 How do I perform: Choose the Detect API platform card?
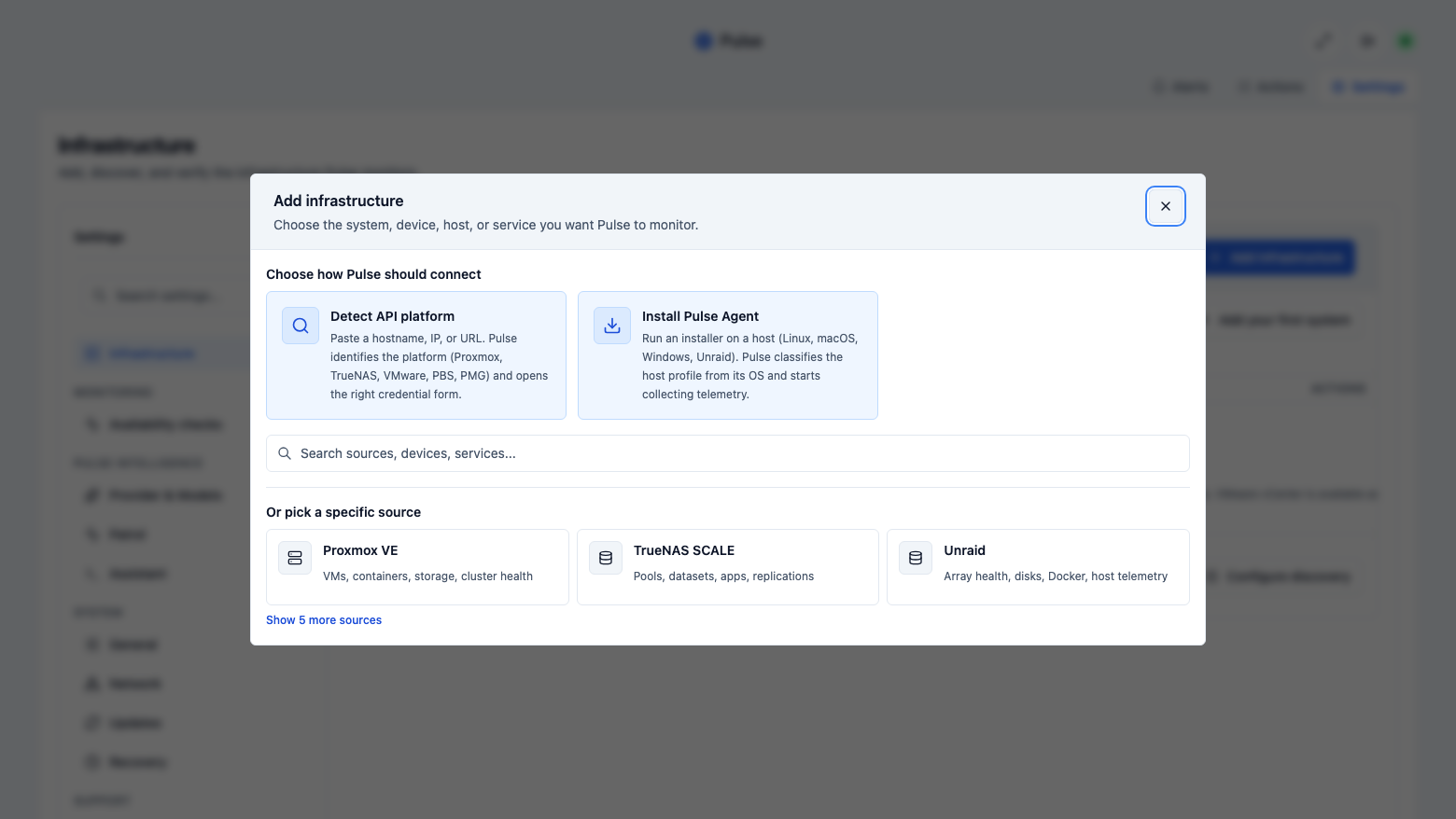point(416,355)
